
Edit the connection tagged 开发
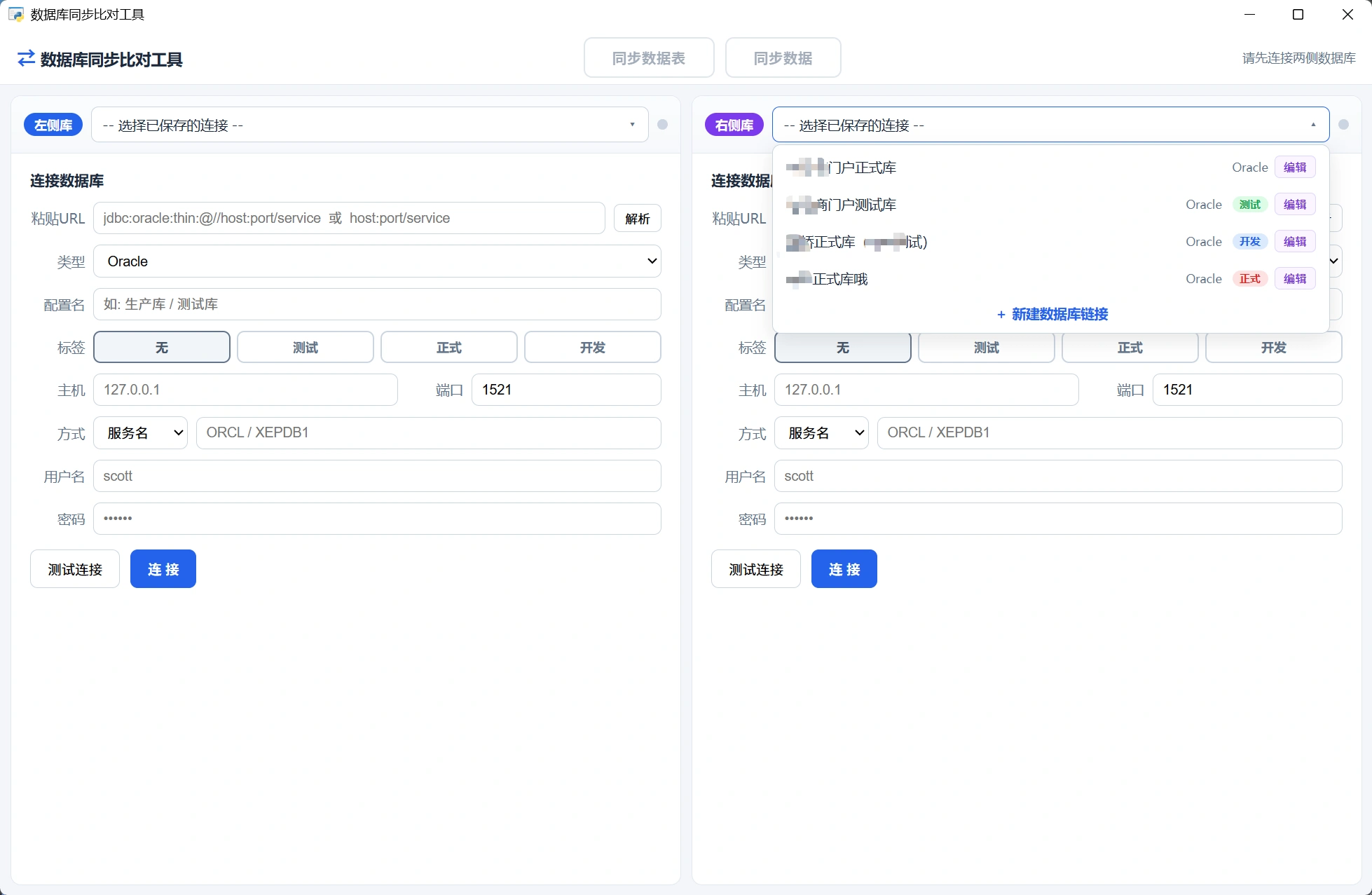[1295, 242]
